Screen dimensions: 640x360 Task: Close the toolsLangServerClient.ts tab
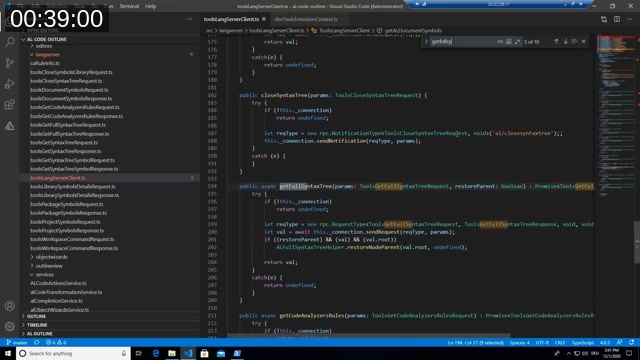264,19
